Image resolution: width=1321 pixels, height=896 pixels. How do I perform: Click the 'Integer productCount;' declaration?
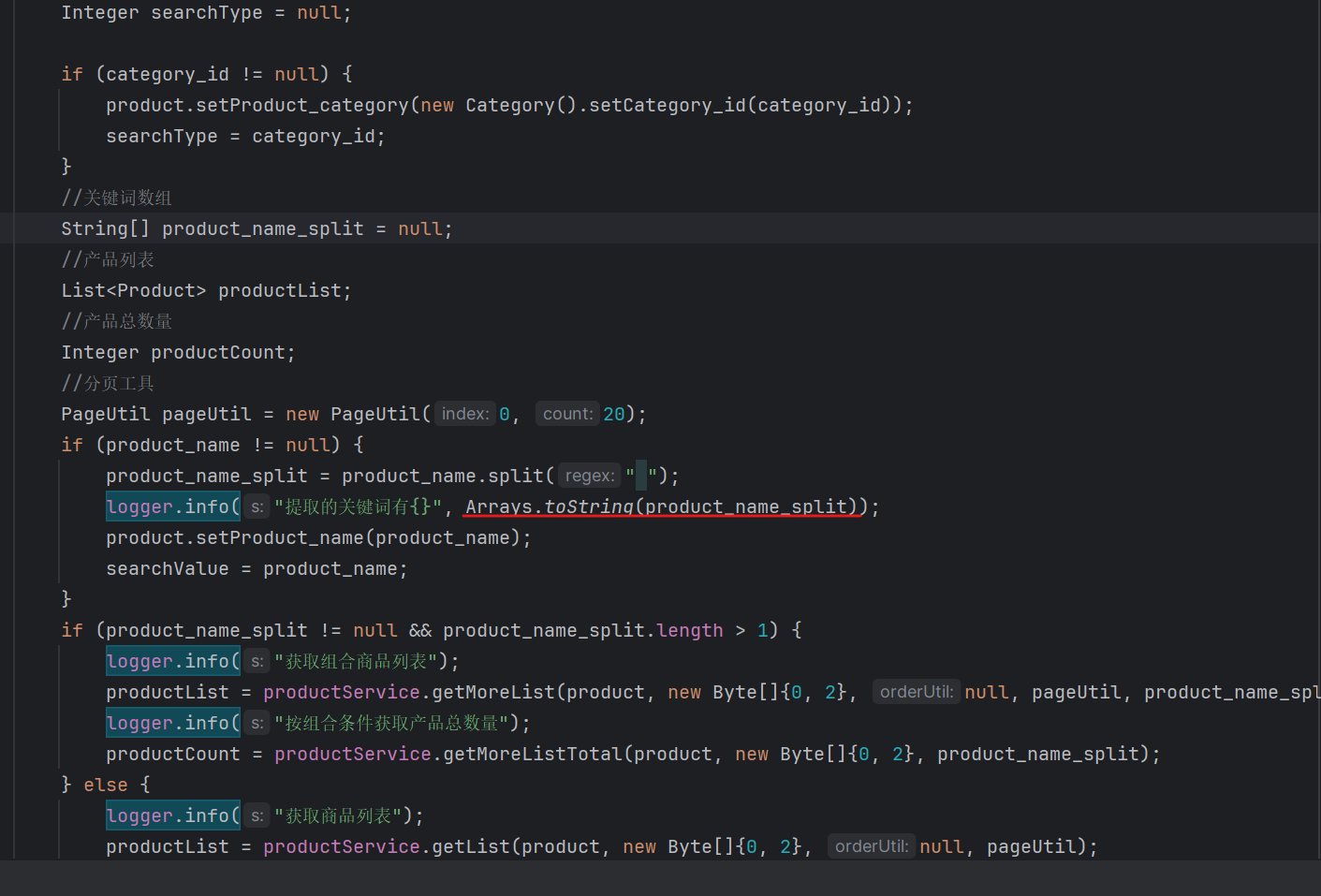click(x=178, y=352)
